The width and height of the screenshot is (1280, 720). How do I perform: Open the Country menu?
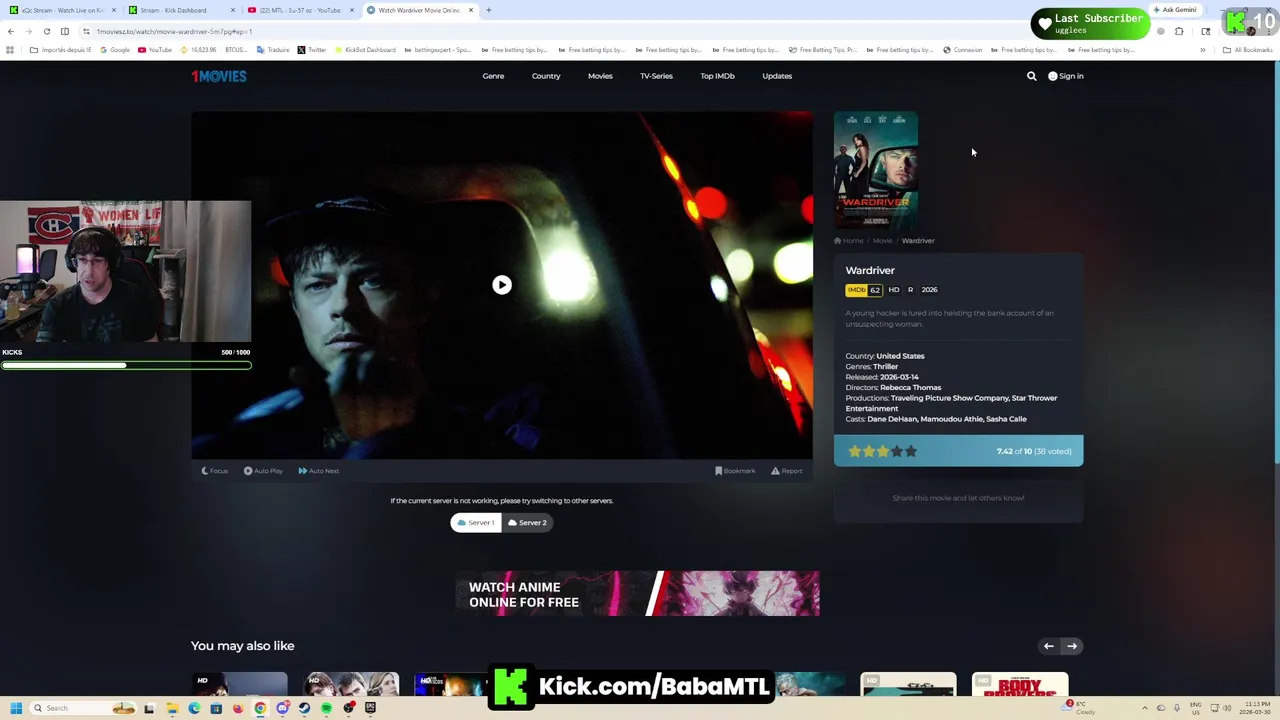(546, 76)
